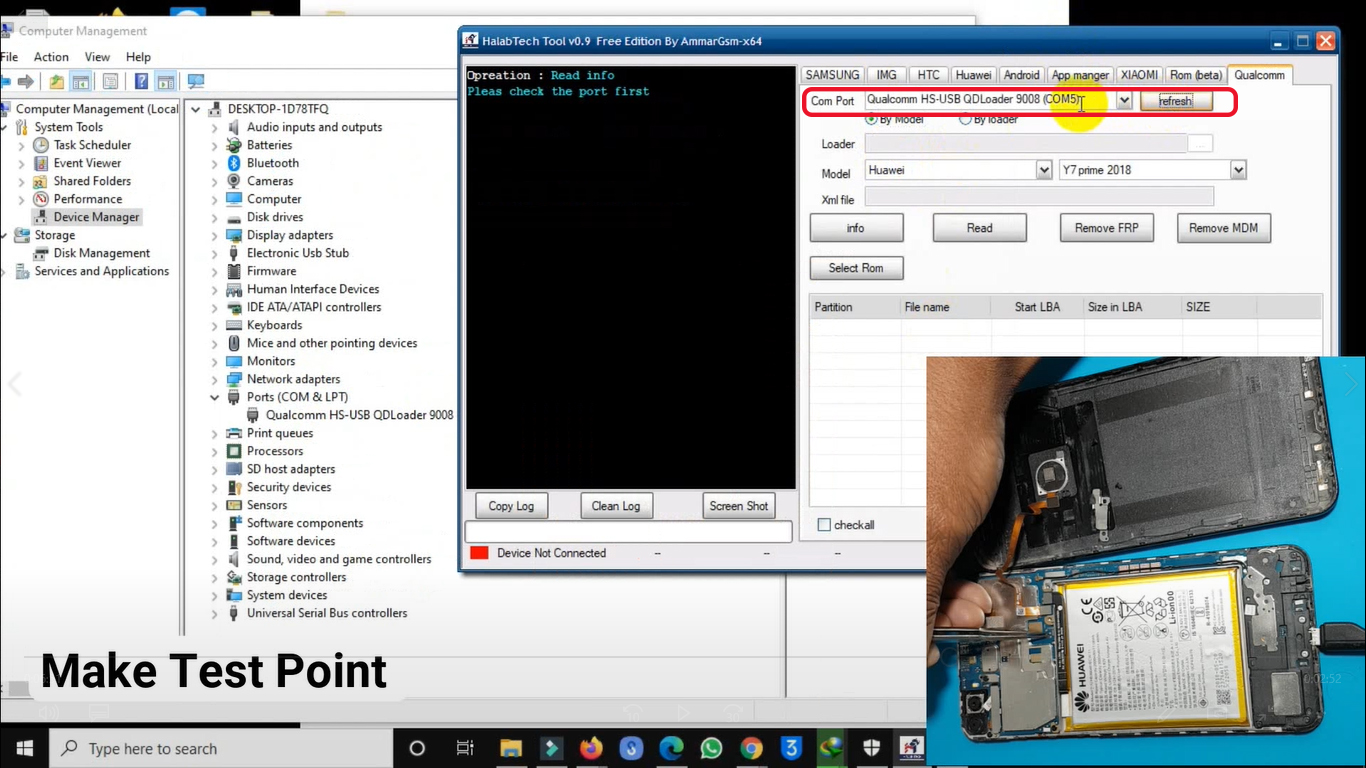
Task: Open the Com Port dropdown arrow
Action: [x=1124, y=100]
